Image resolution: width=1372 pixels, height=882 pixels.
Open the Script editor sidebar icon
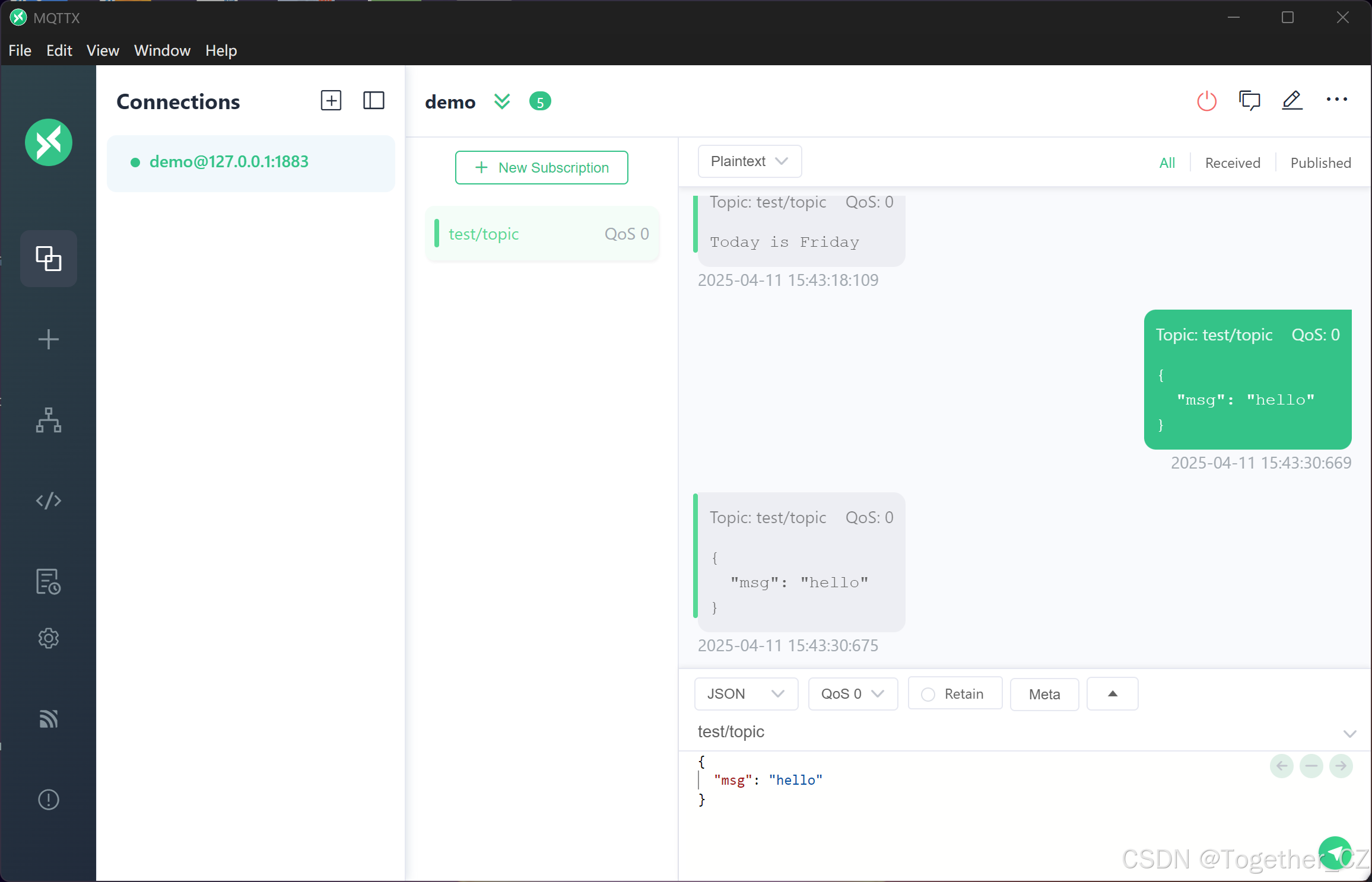pyautogui.click(x=48, y=501)
